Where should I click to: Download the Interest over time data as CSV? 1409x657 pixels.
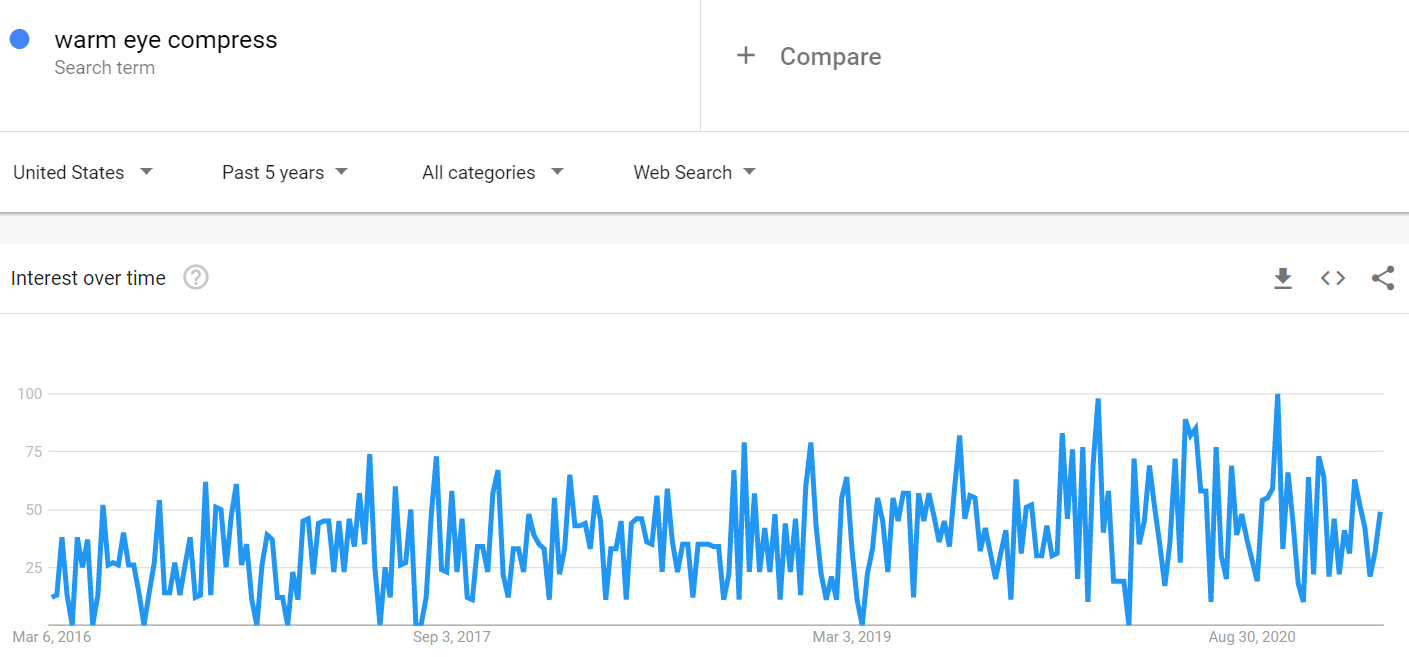(x=1283, y=278)
